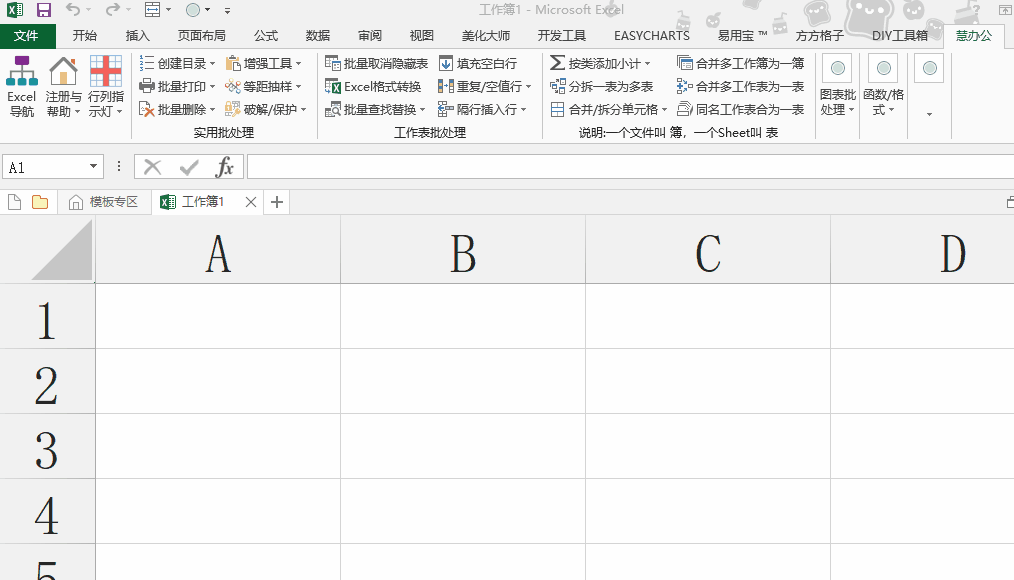This screenshot has width=1014, height=580.
Task: Click the Select All corner triangle
Action: (62, 250)
